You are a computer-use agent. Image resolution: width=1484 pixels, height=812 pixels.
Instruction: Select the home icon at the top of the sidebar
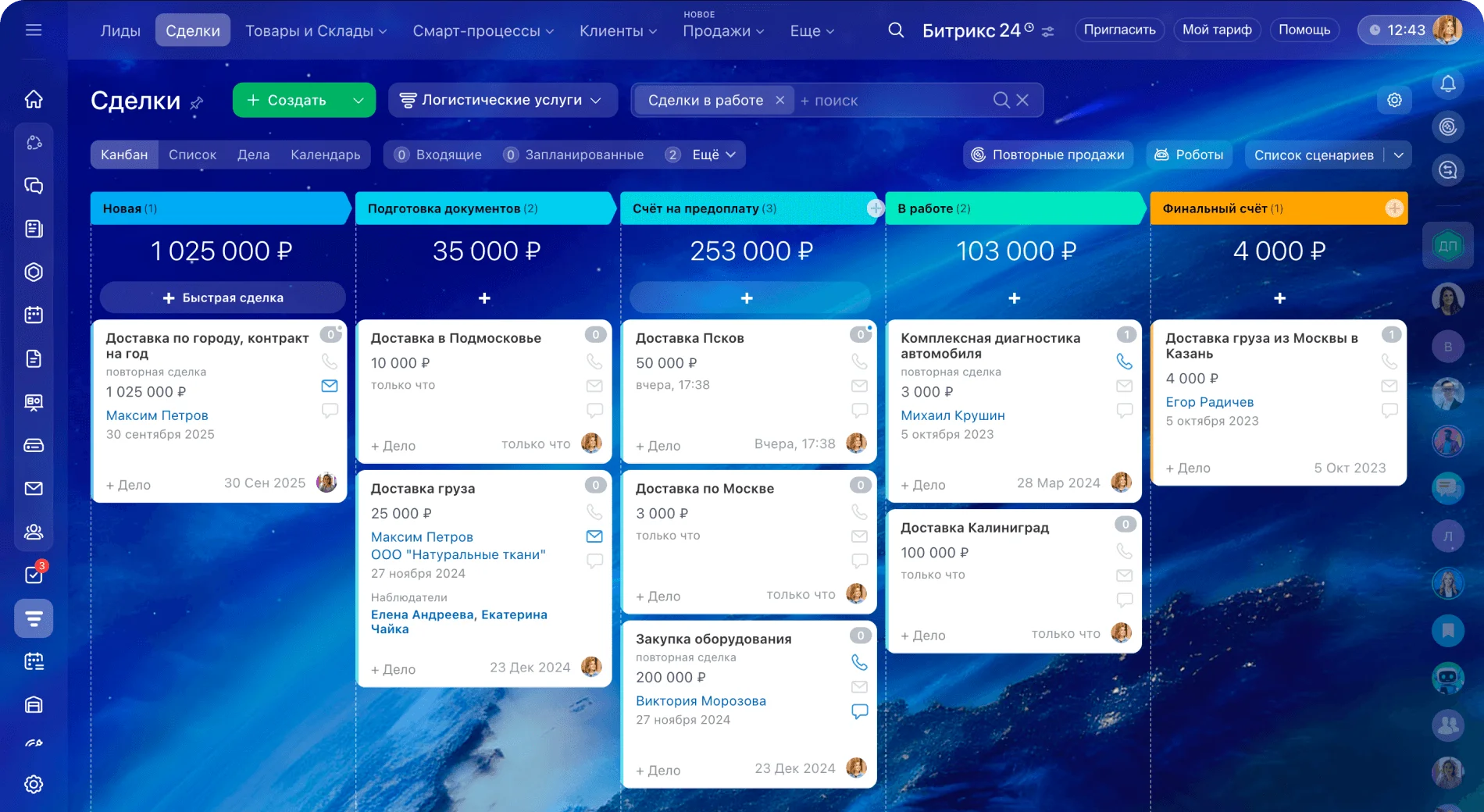[34, 99]
